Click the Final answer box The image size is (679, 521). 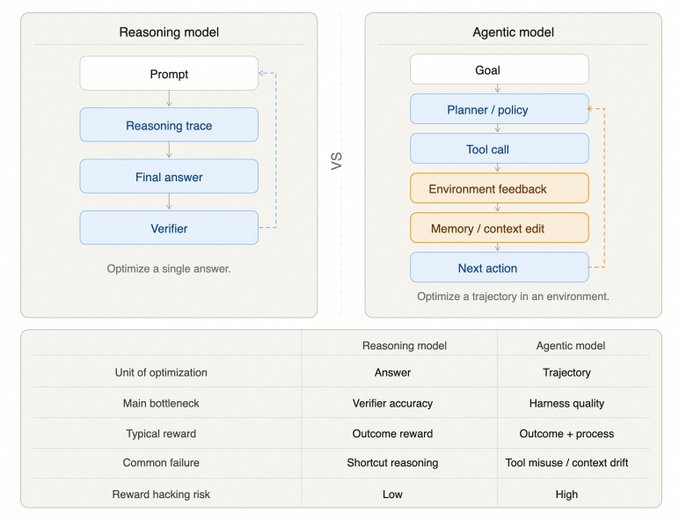coord(169,177)
